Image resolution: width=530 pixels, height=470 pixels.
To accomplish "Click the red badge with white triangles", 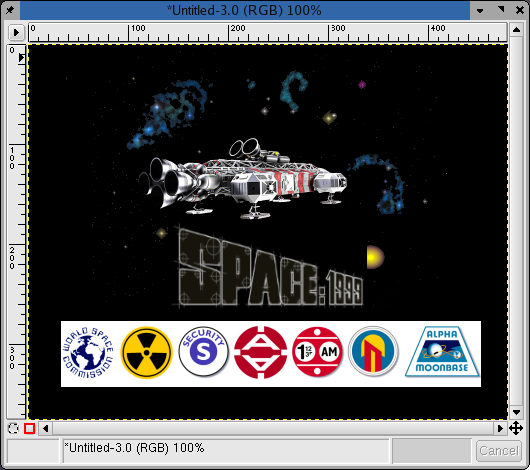I will (260, 352).
